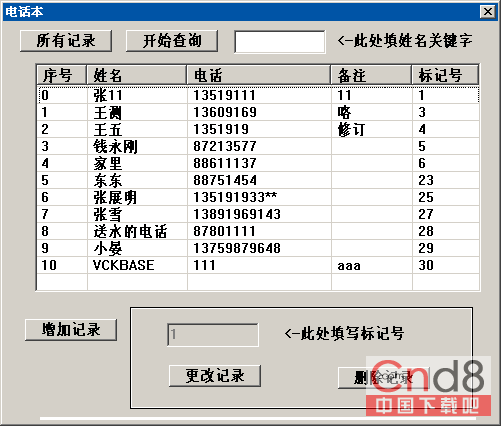
Task: Click the 所有记录 button
Action: click(66, 41)
